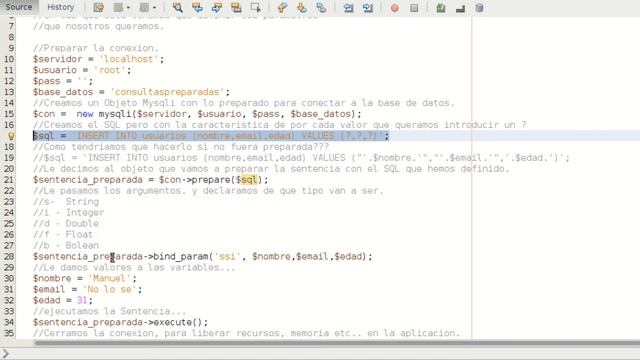Screen dimensions: 640x360
Task: Click 'mysqli' in the $con assignment
Action: coord(116,114)
